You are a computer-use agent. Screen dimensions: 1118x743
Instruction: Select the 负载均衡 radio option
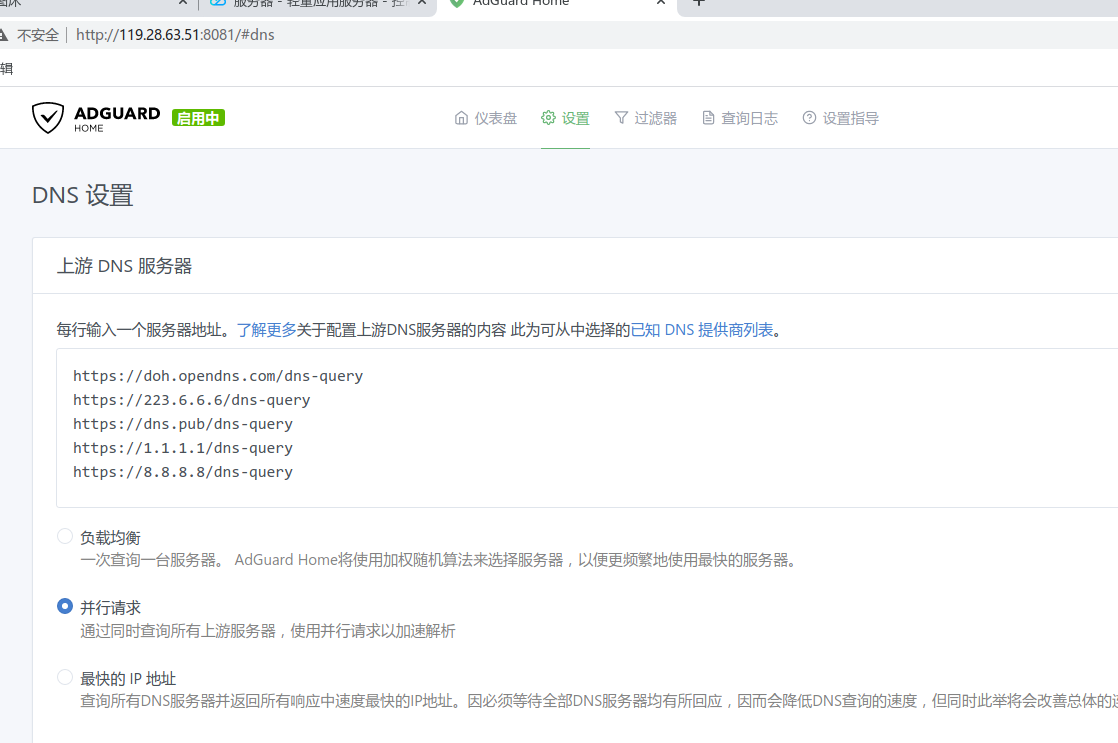coord(65,537)
